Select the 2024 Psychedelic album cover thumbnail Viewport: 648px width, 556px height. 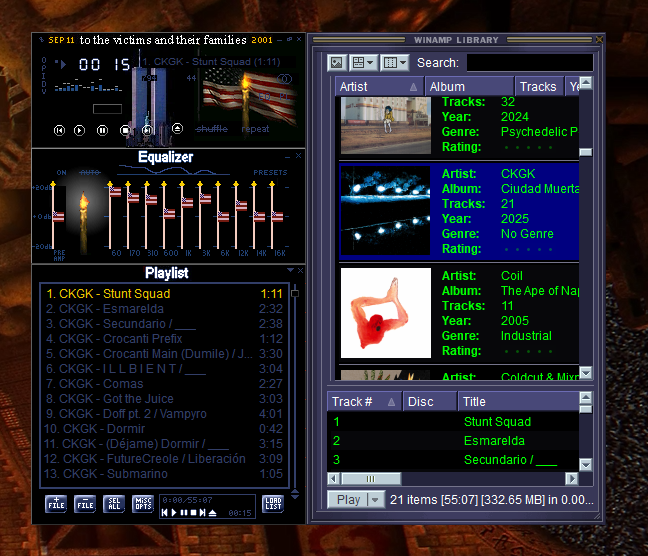(386, 125)
